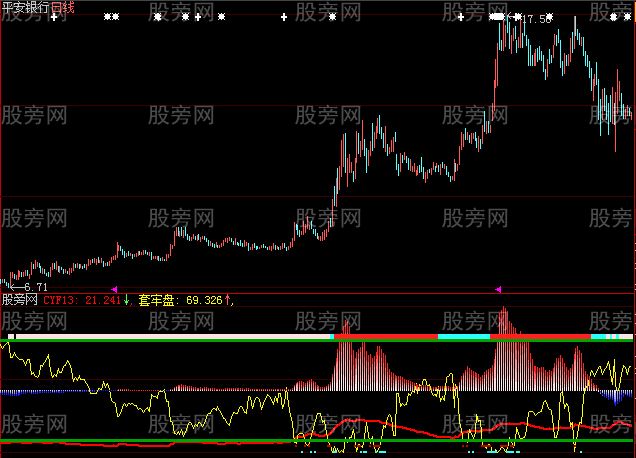
Task: Click the lone white plus signal at top center
Action: 283,18
